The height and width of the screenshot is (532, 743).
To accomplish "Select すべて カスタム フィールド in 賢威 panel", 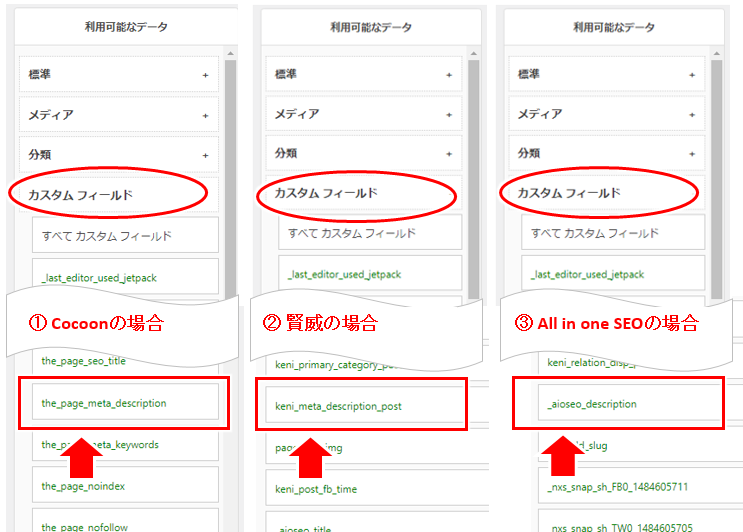I will click(370, 232).
